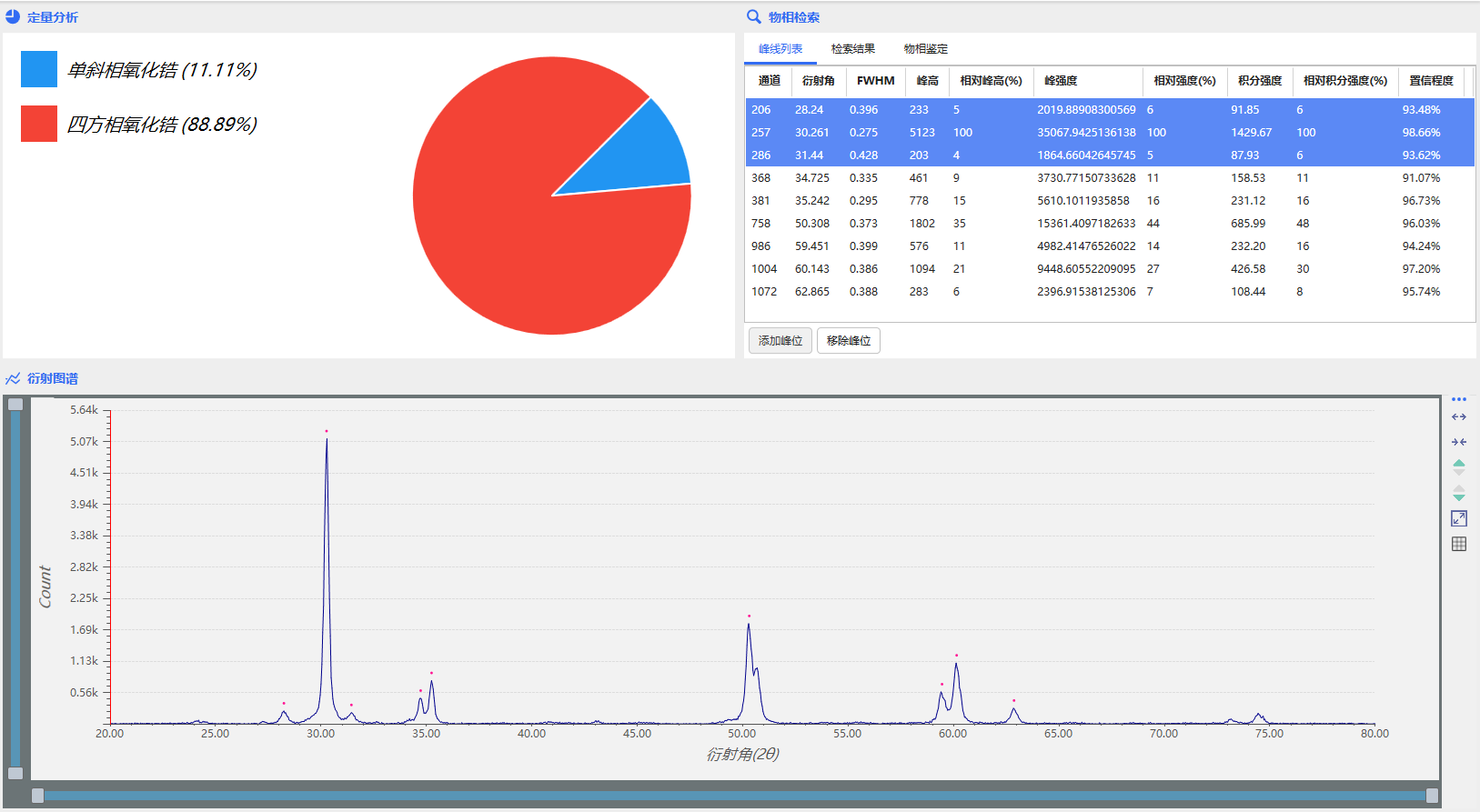Click the red 四方相氧化锆 legend swatch
Screen dimensions: 1480x812
39,124
